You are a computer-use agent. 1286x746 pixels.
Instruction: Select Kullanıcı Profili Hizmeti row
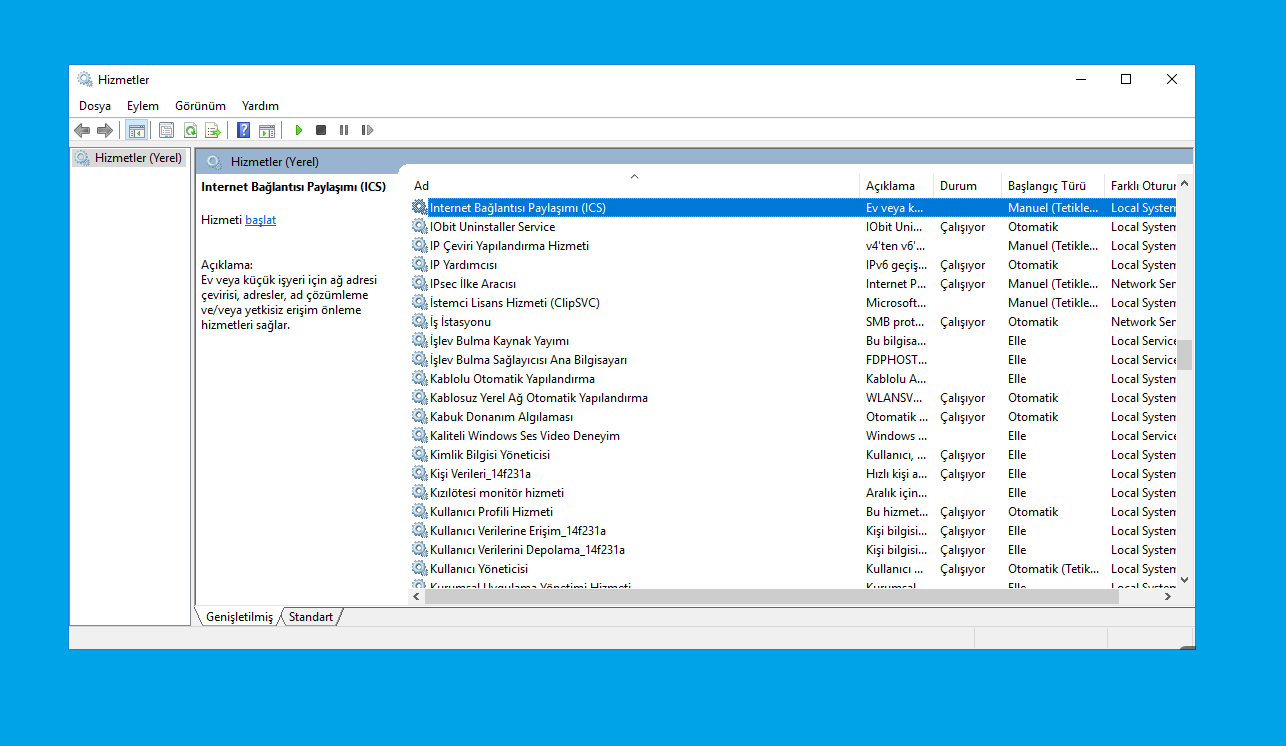pos(793,512)
